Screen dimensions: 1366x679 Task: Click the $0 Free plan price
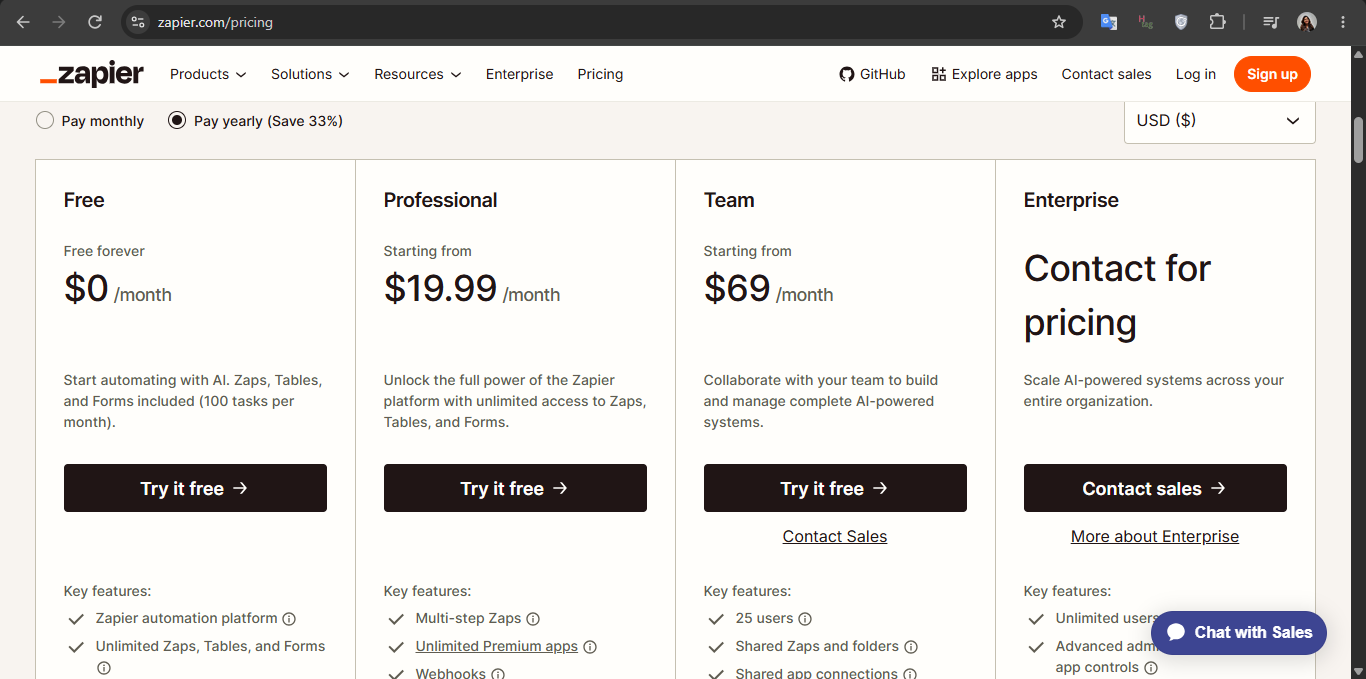pos(86,288)
